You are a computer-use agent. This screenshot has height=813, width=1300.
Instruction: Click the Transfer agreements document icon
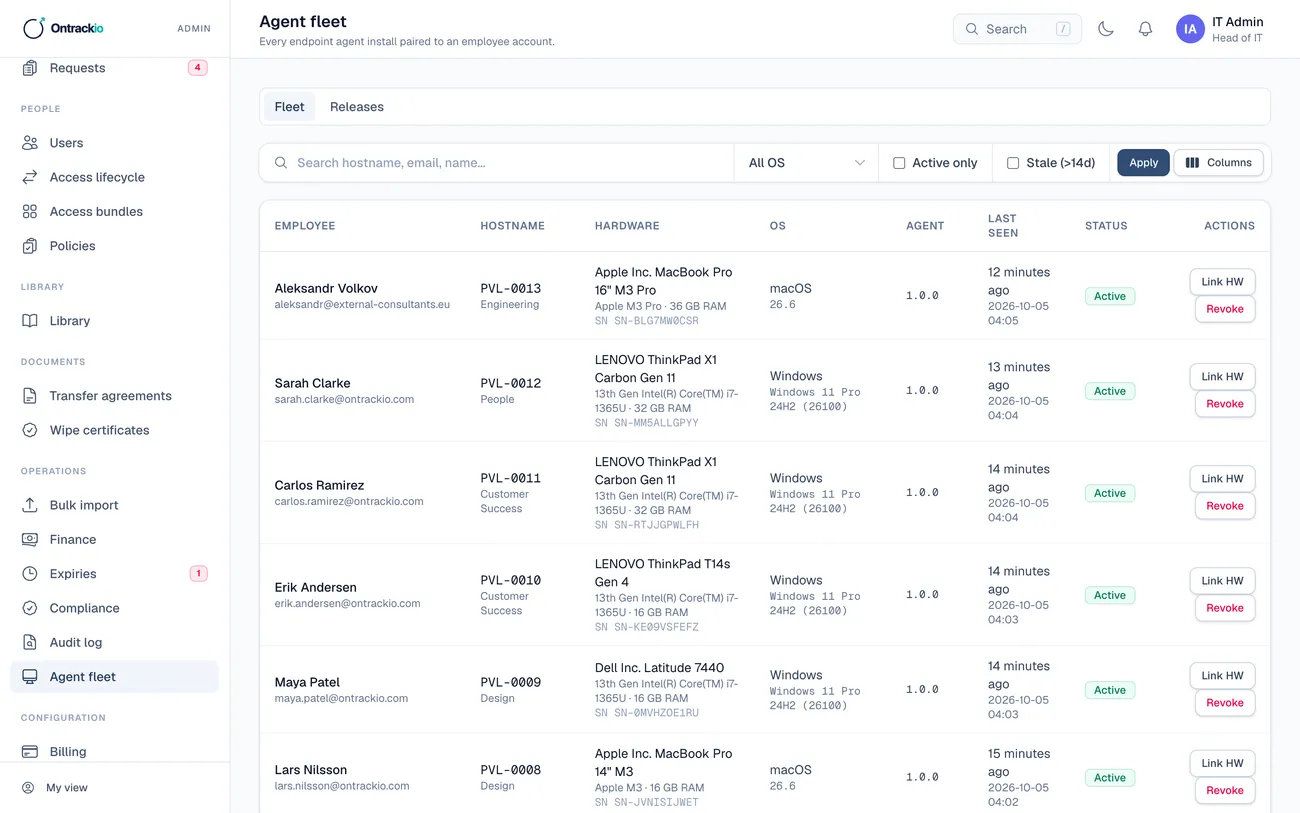30,396
